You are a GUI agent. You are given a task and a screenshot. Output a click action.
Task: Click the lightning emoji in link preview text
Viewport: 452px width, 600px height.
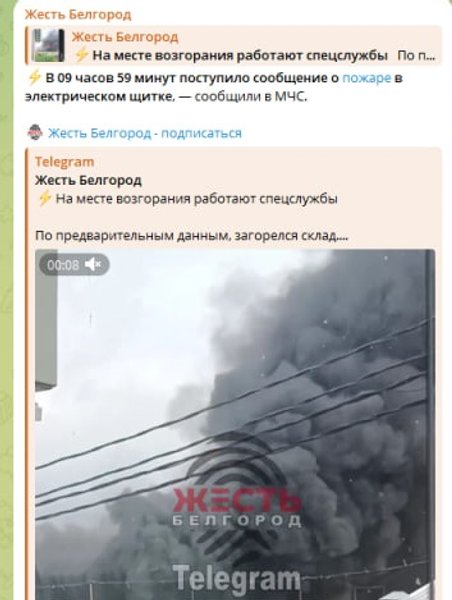click(44, 199)
